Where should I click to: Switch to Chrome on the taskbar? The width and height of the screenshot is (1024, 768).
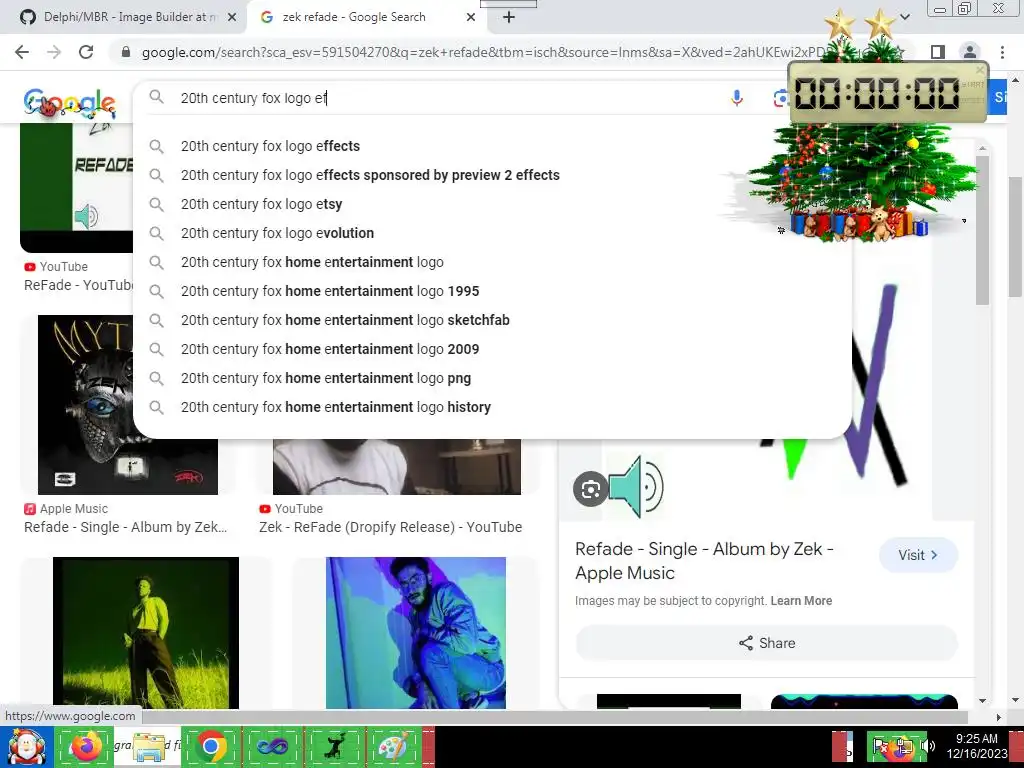(x=211, y=746)
